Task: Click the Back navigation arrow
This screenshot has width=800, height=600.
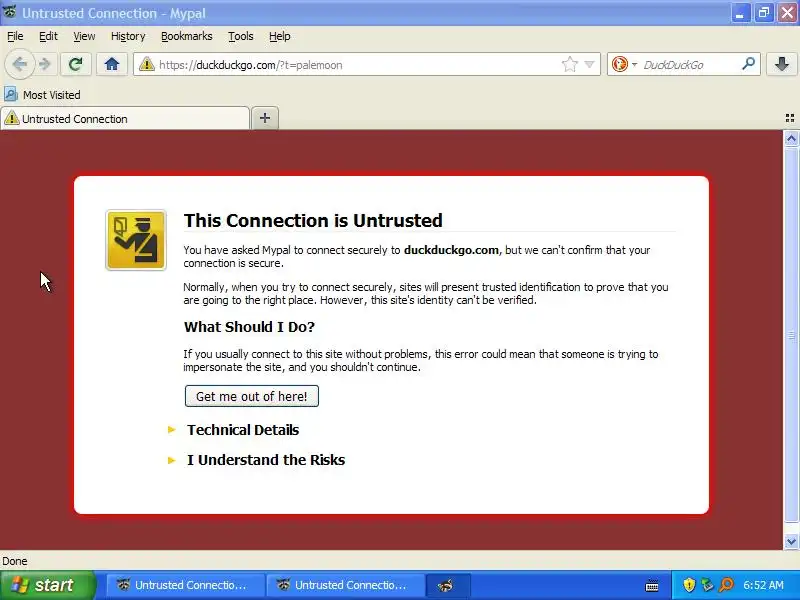Action: click(20, 65)
